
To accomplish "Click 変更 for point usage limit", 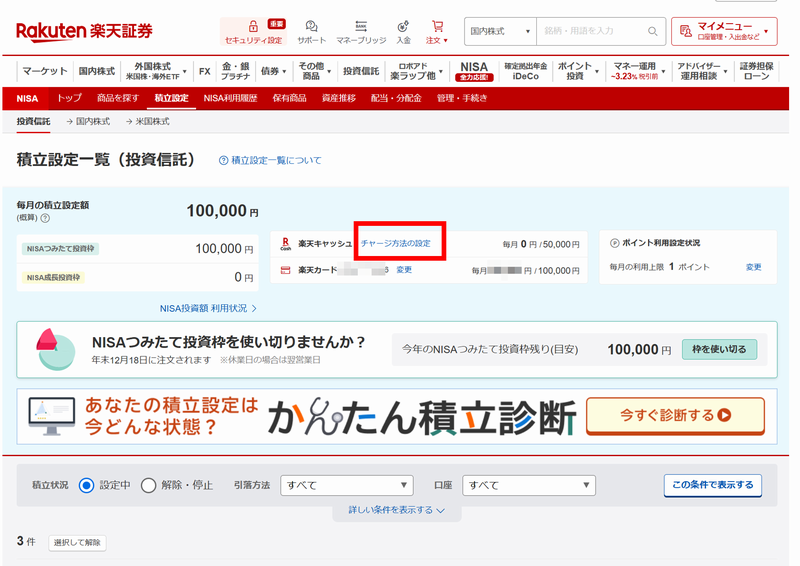I will pos(754,267).
